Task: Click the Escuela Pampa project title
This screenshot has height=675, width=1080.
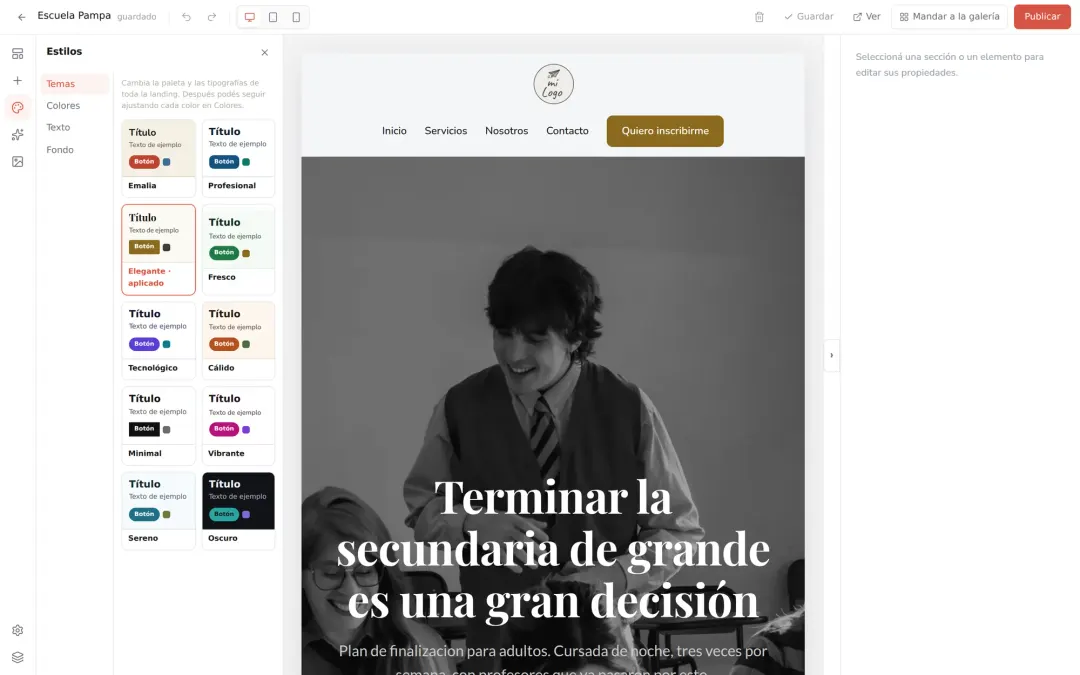Action: [x=74, y=16]
